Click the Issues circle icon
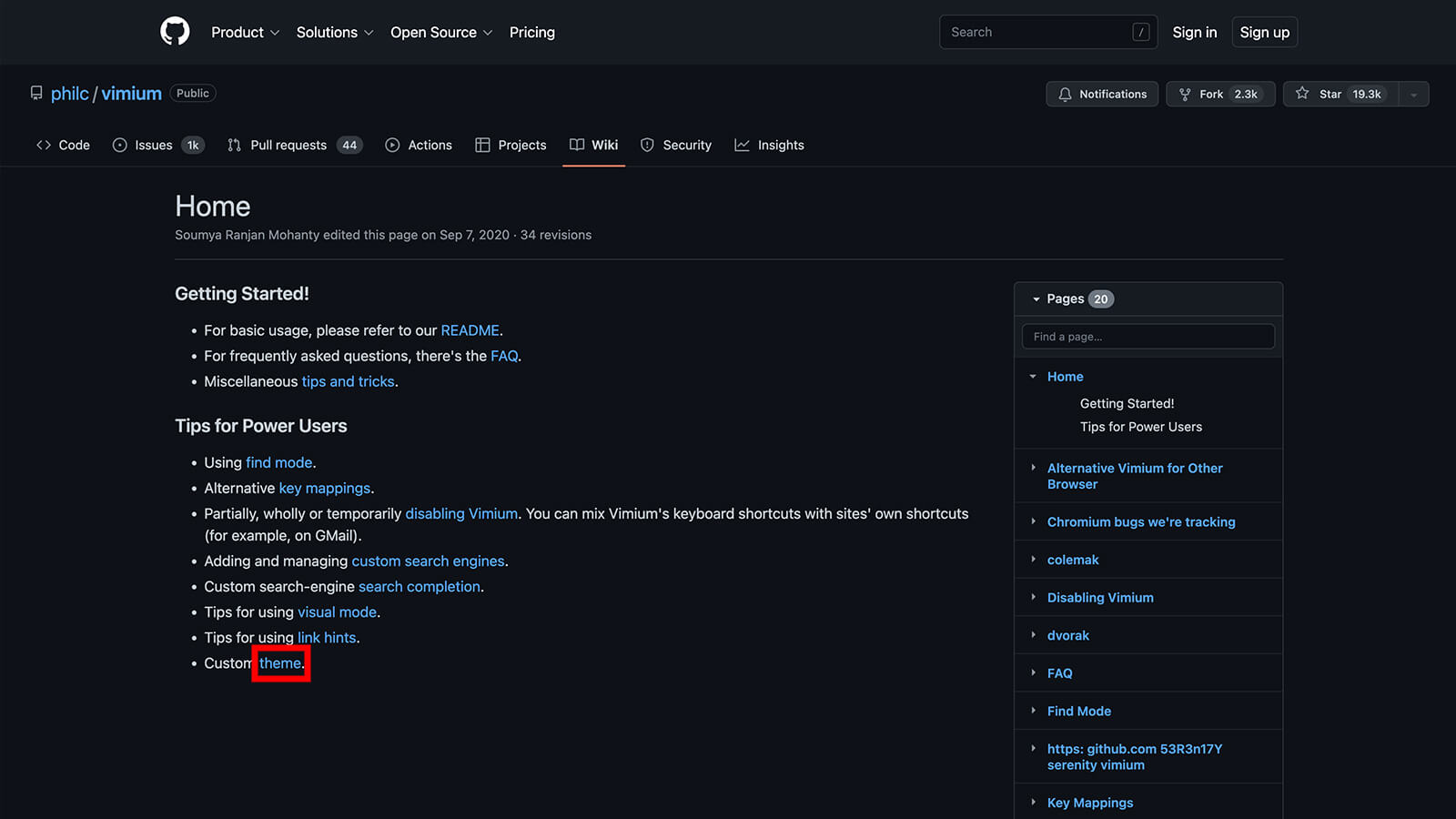1456x819 pixels. tap(119, 145)
